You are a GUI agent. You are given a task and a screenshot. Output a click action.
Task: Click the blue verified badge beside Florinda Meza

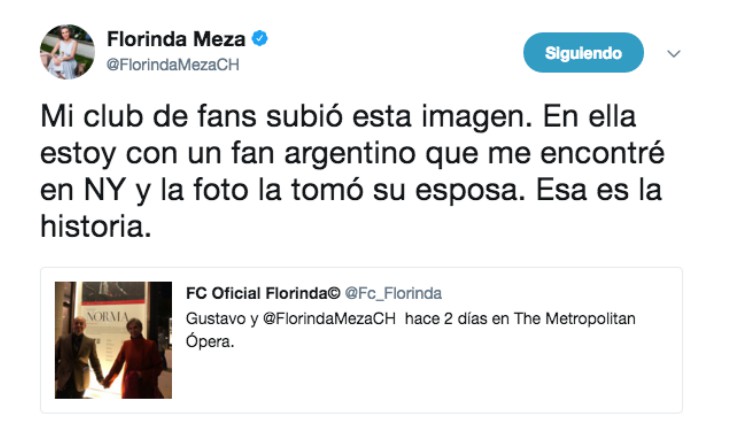[259, 40]
